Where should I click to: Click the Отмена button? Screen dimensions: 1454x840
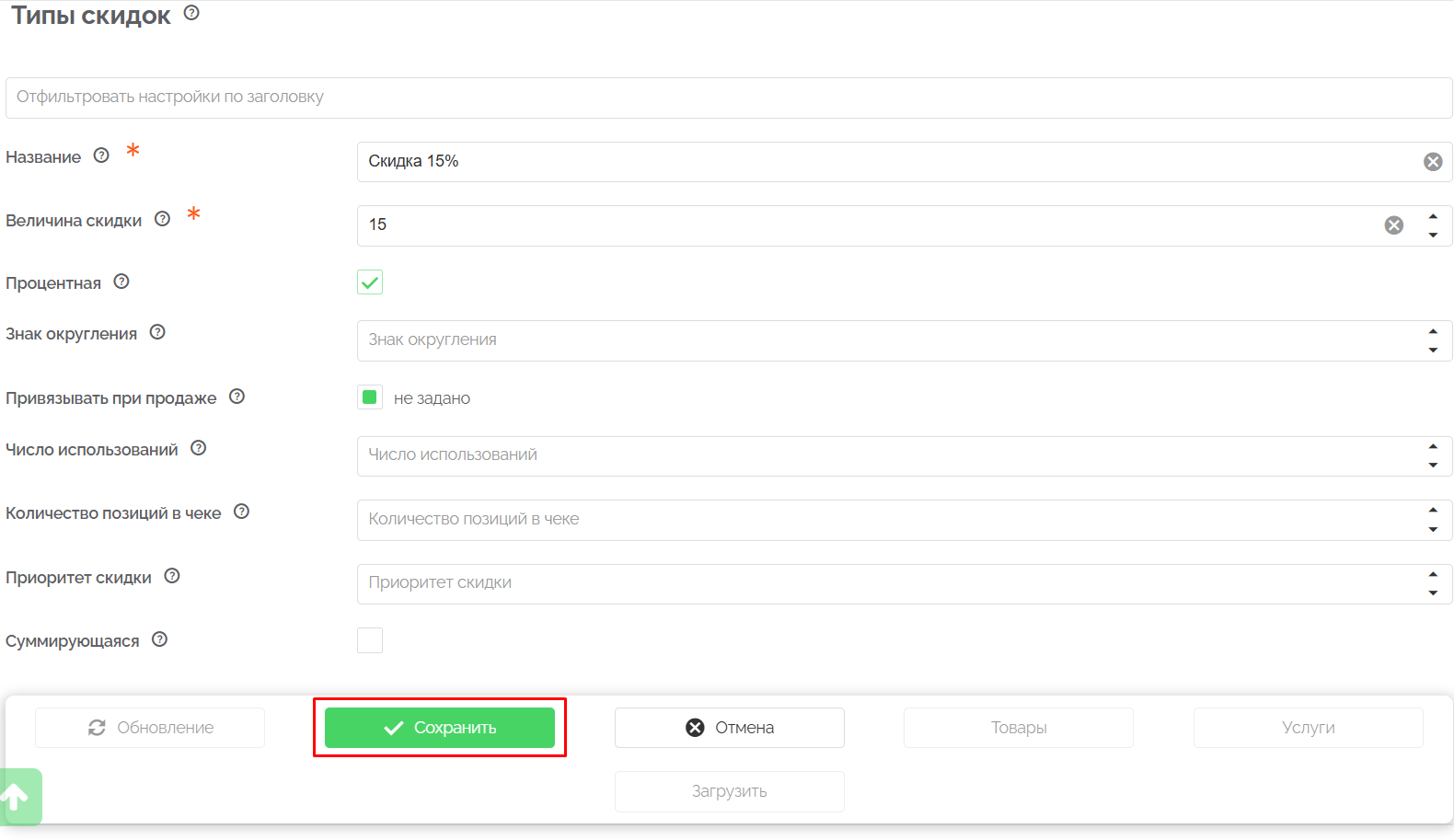pos(729,728)
